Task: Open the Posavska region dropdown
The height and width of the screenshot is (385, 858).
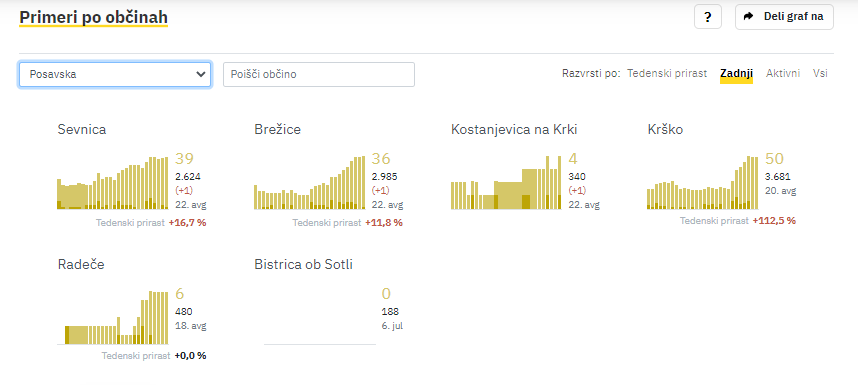Action: [115, 74]
